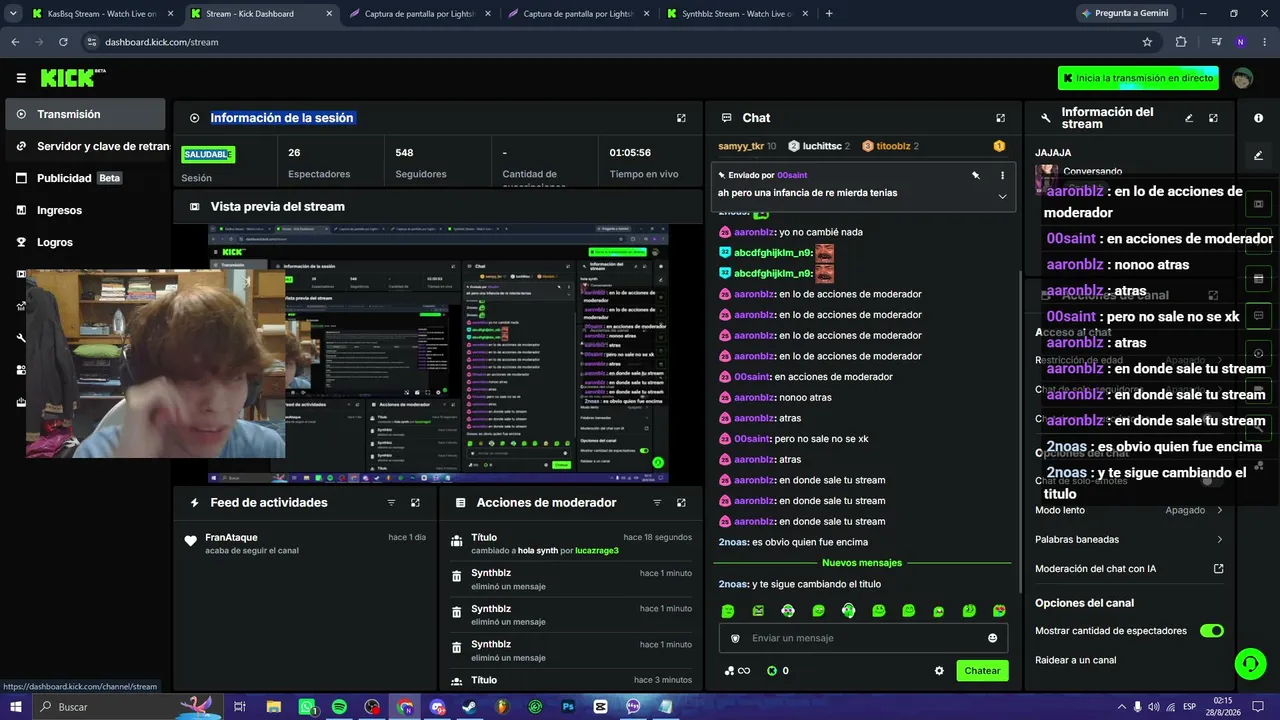Click the info icon in the right rail

1258,118
